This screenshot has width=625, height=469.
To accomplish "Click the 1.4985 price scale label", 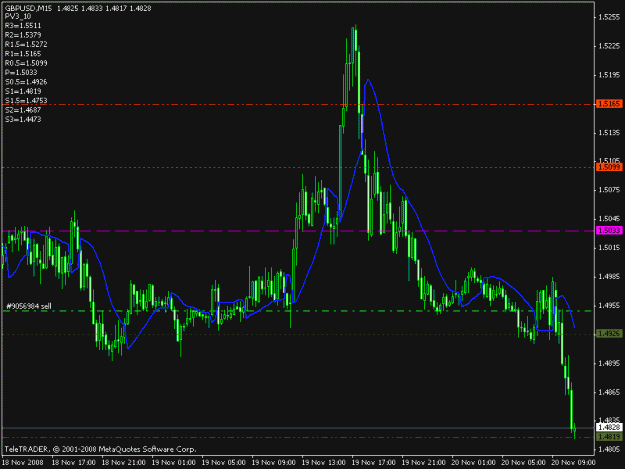I will [x=609, y=277].
